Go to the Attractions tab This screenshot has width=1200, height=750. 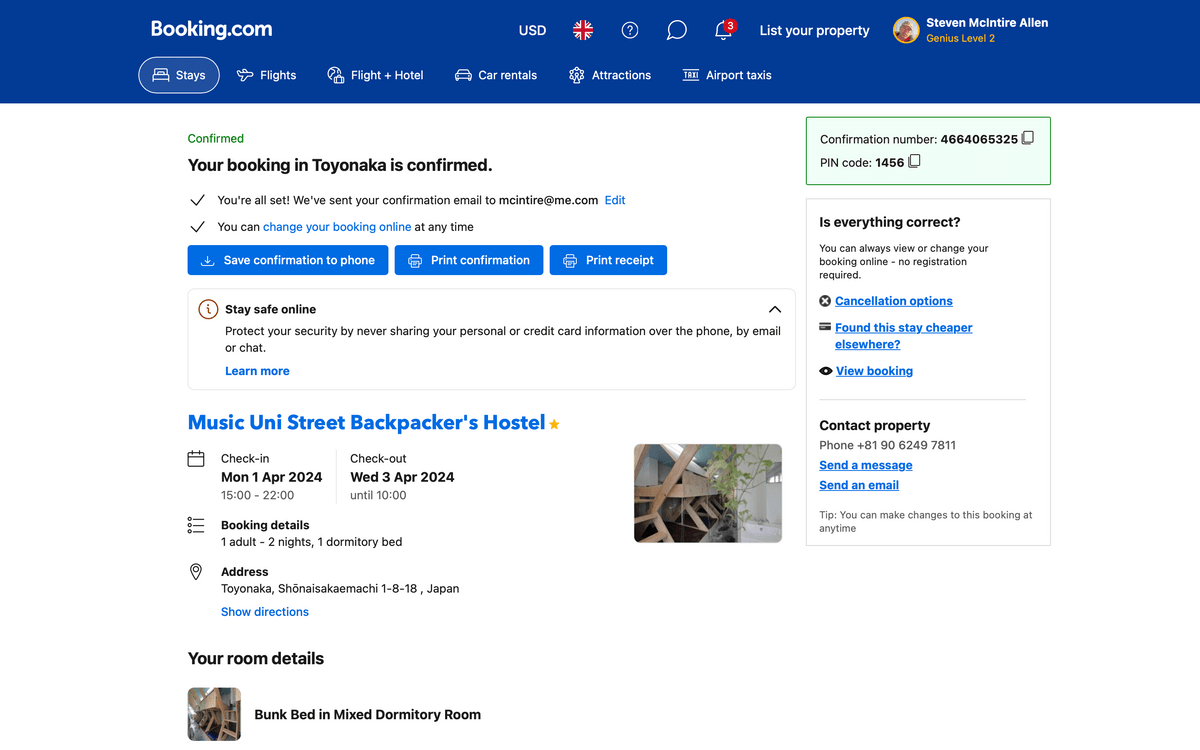pyautogui.click(x=609, y=75)
